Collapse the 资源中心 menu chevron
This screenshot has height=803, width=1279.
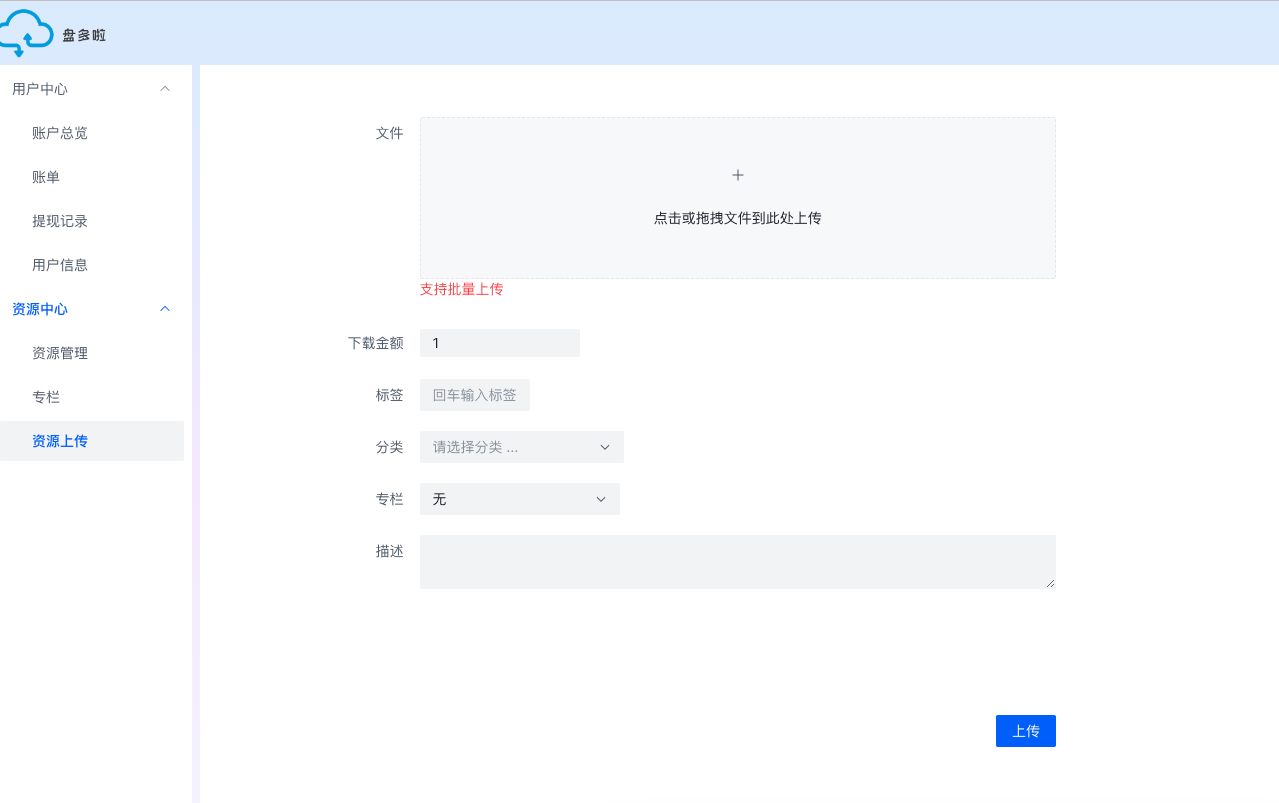click(166, 309)
